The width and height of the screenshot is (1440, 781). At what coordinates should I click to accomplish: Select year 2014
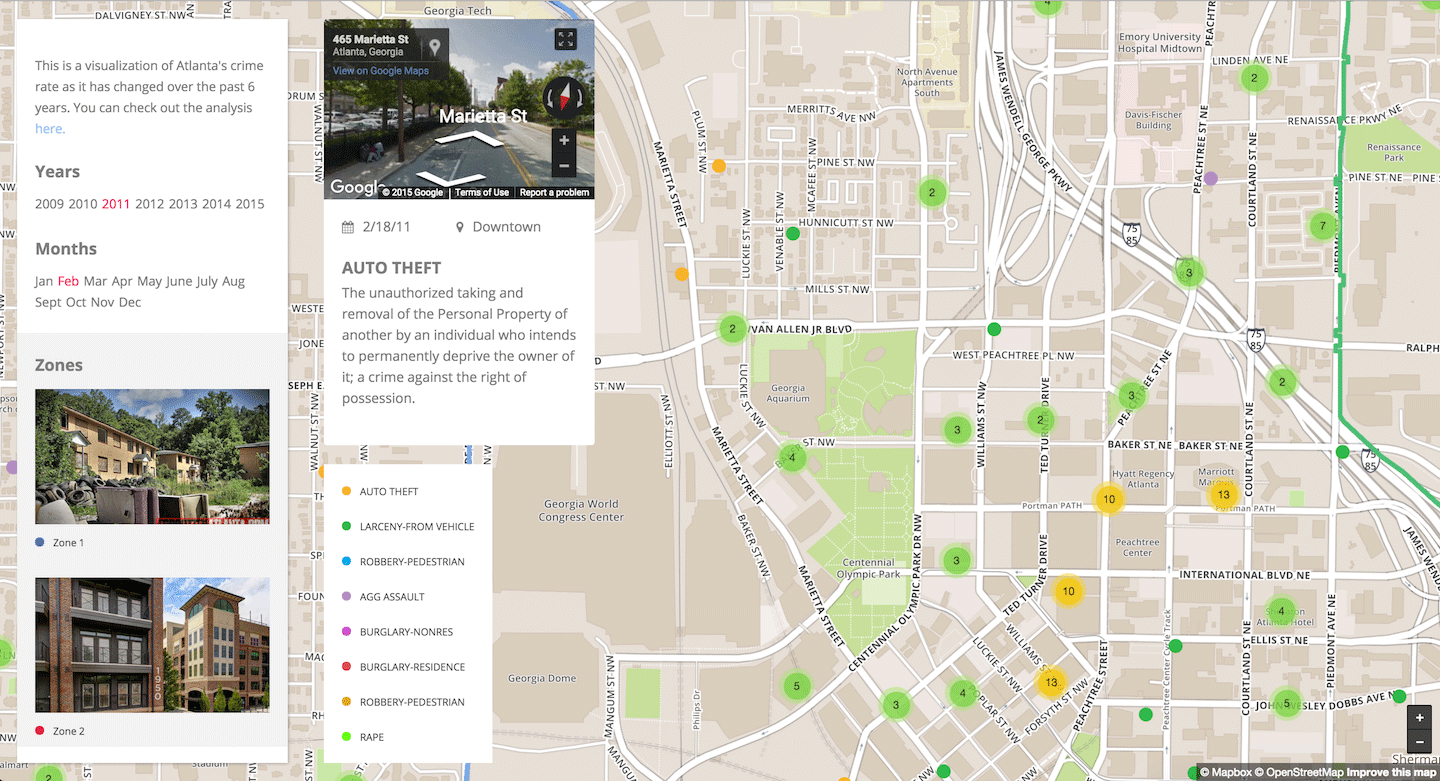coord(216,204)
